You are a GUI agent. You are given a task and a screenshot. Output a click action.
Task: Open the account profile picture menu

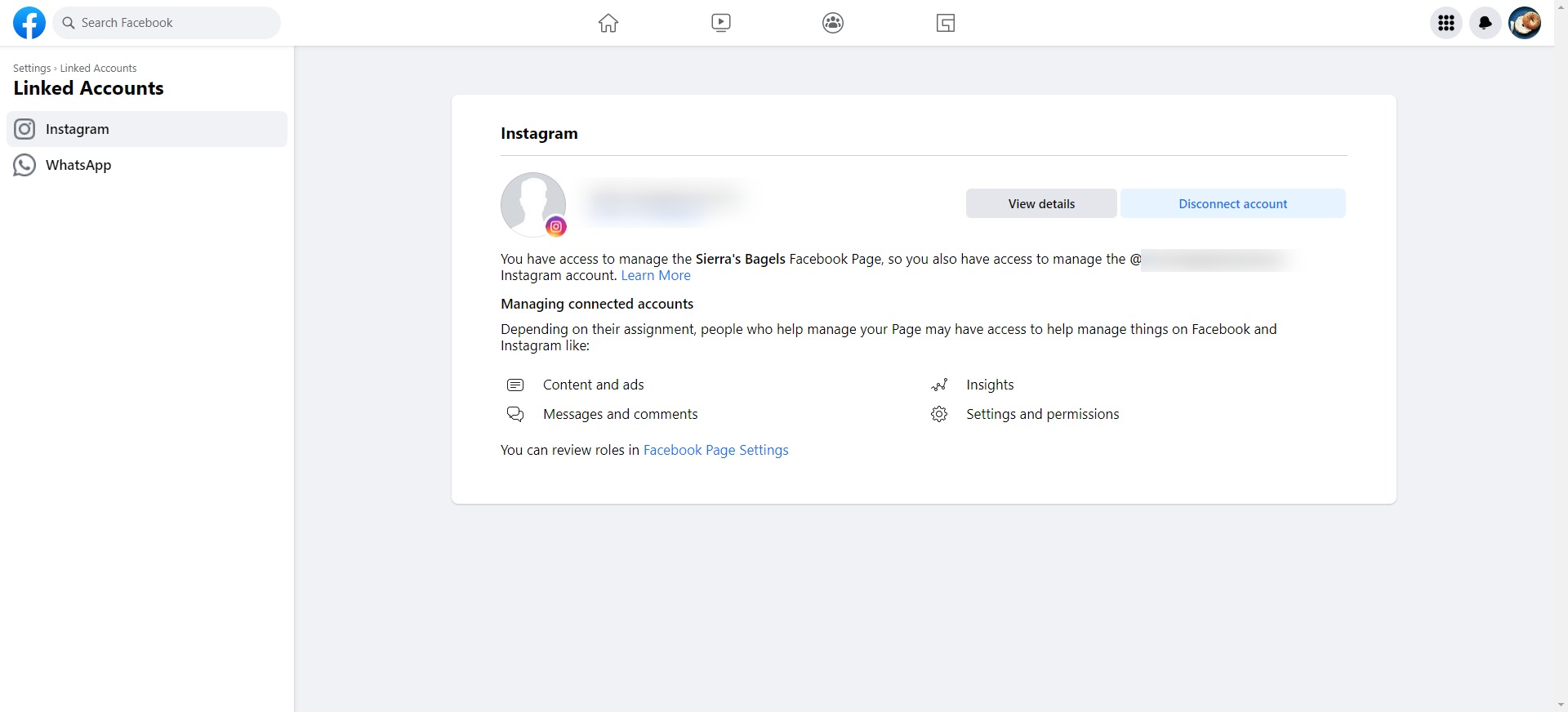(1525, 23)
